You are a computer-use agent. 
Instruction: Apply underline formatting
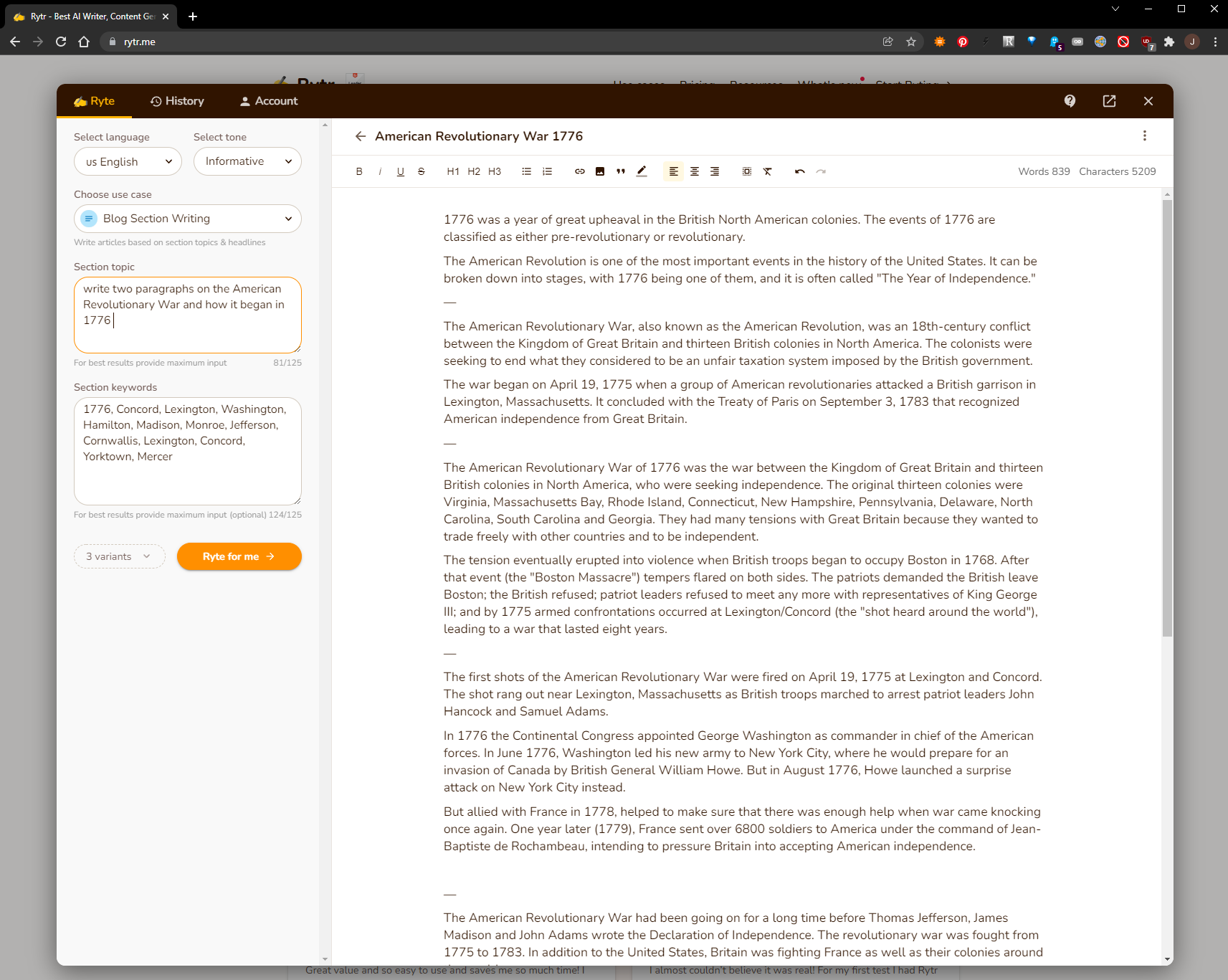click(x=401, y=171)
